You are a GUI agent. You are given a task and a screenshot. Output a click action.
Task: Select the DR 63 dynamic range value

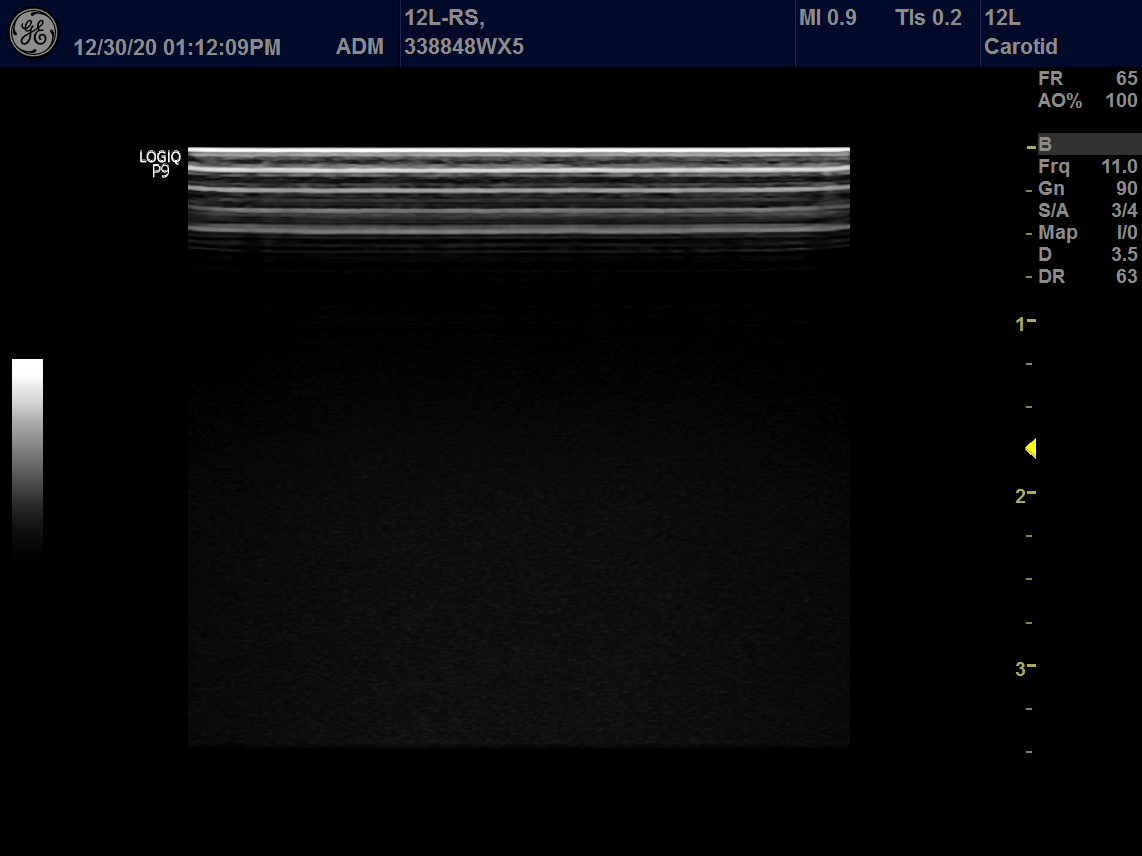(x=1087, y=277)
